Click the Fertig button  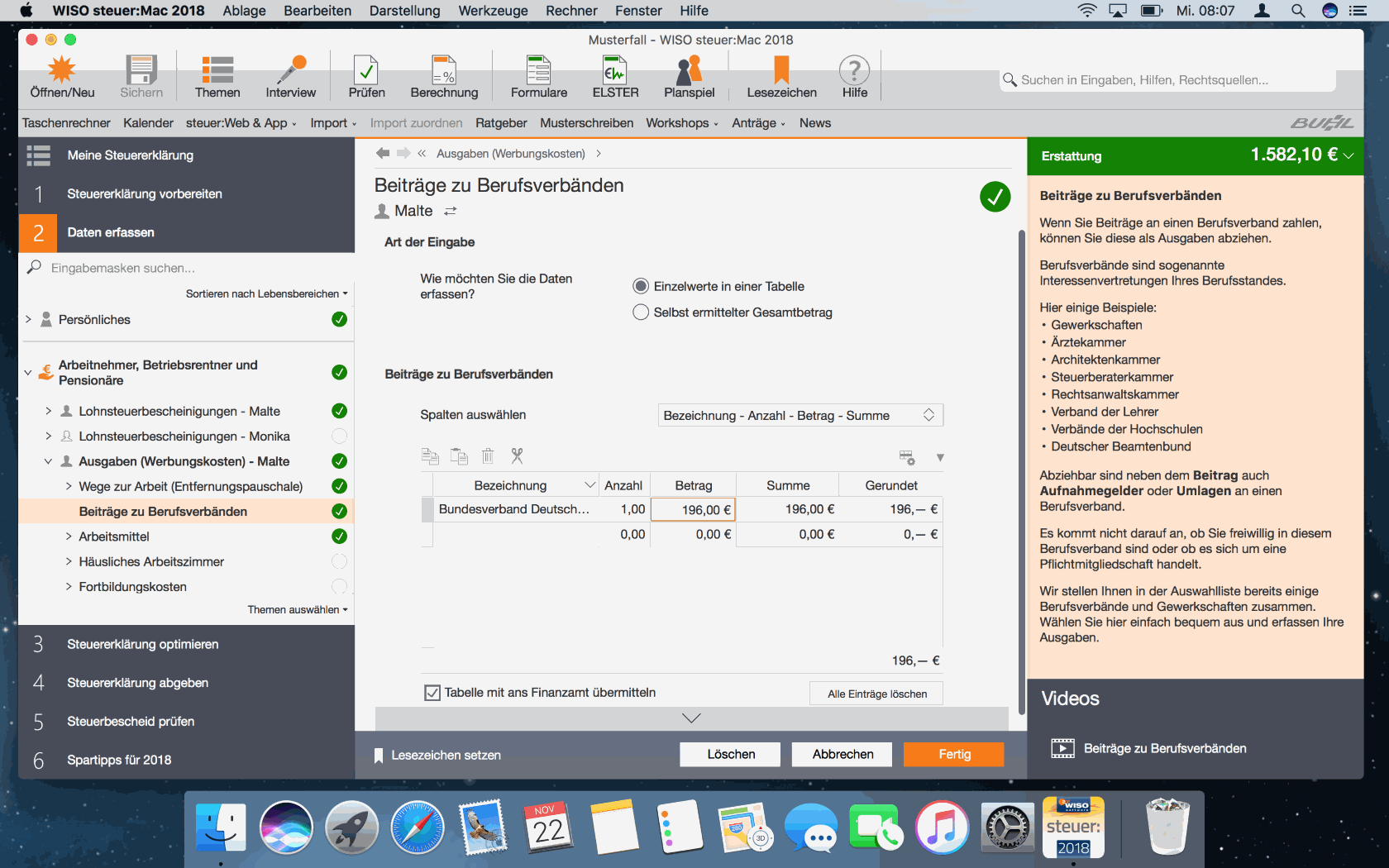click(954, 754)
